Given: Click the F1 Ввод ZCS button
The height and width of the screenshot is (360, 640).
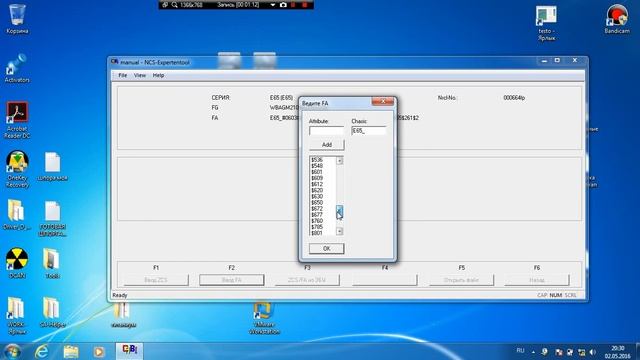Looking at the screenshot, I should (156, 280).
